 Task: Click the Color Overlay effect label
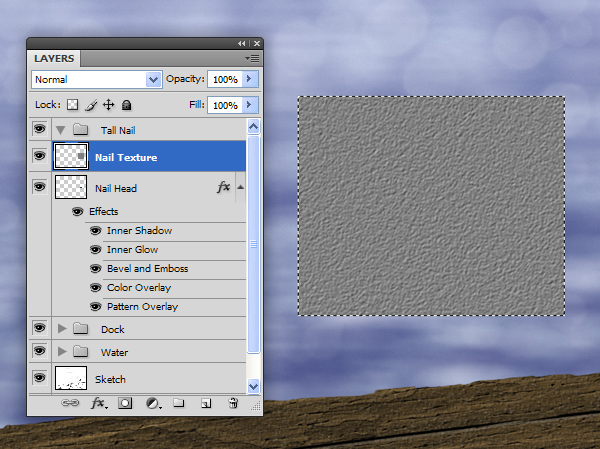[139, 288]
